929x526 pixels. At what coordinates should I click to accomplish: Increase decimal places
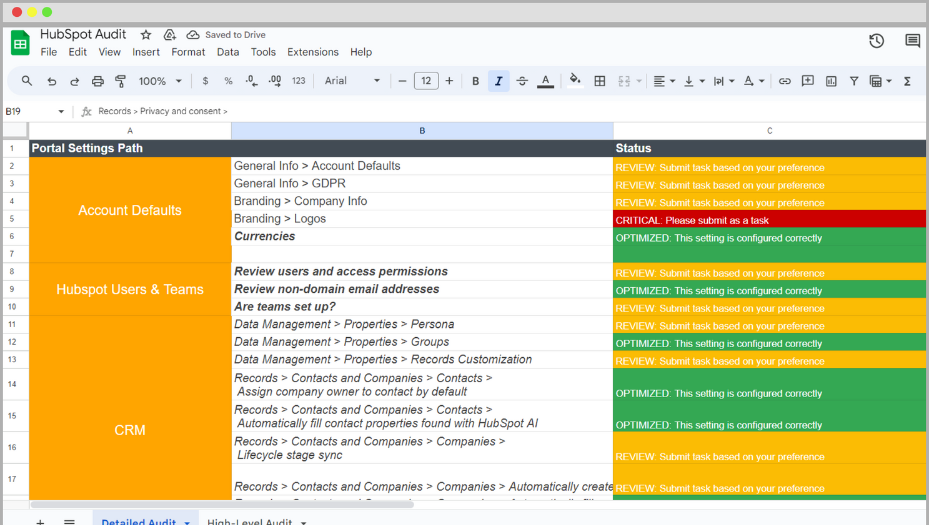[x=275, y=81]
